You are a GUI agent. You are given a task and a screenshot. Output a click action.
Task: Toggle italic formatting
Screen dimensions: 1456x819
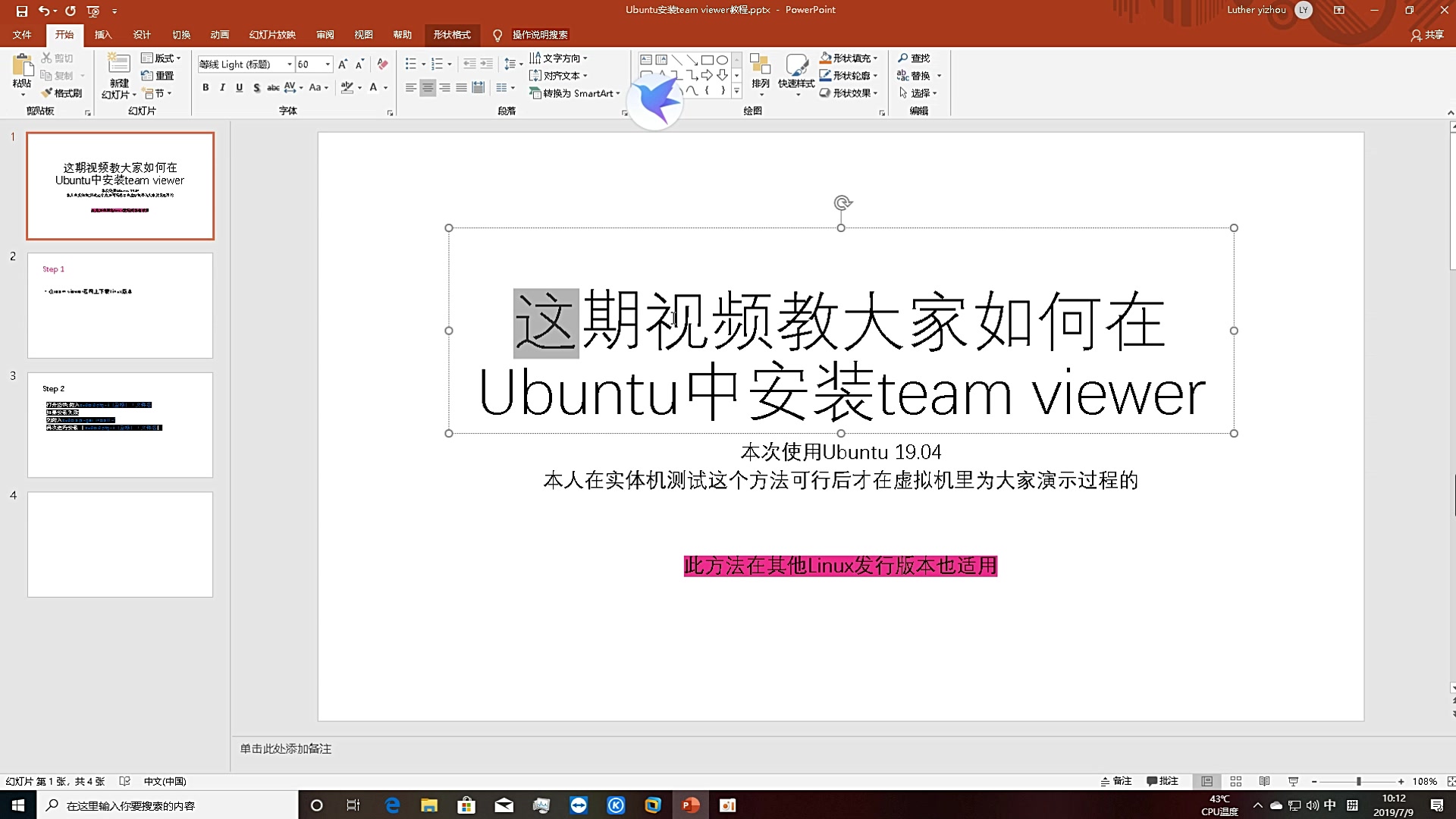point(222,88)
